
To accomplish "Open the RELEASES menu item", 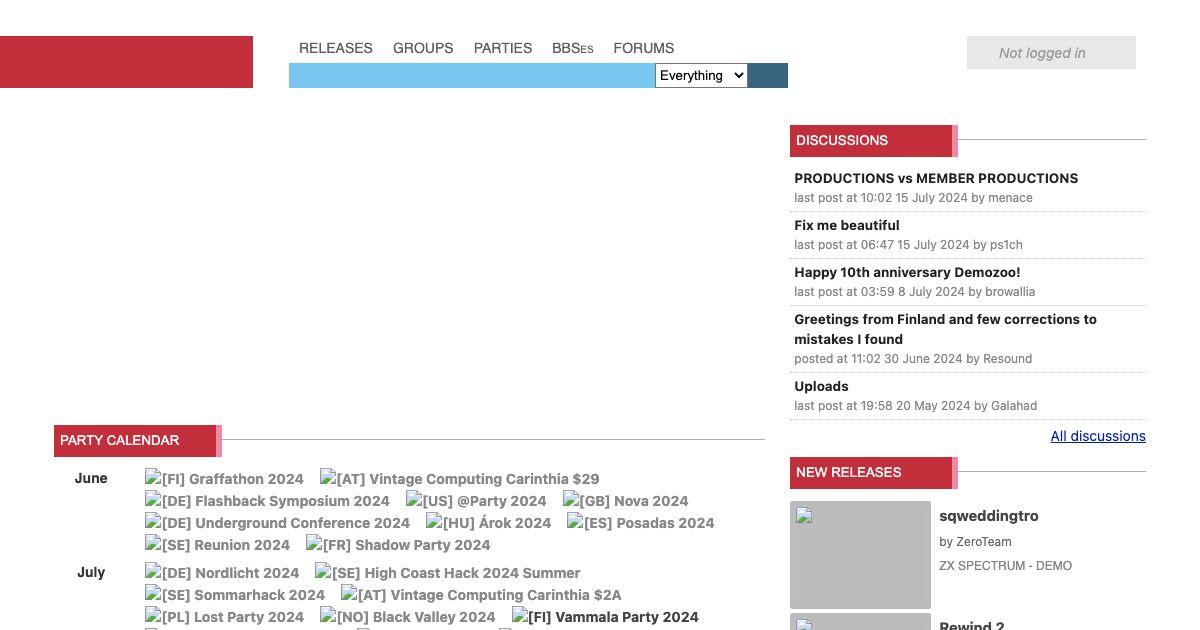I will point(336,48).
